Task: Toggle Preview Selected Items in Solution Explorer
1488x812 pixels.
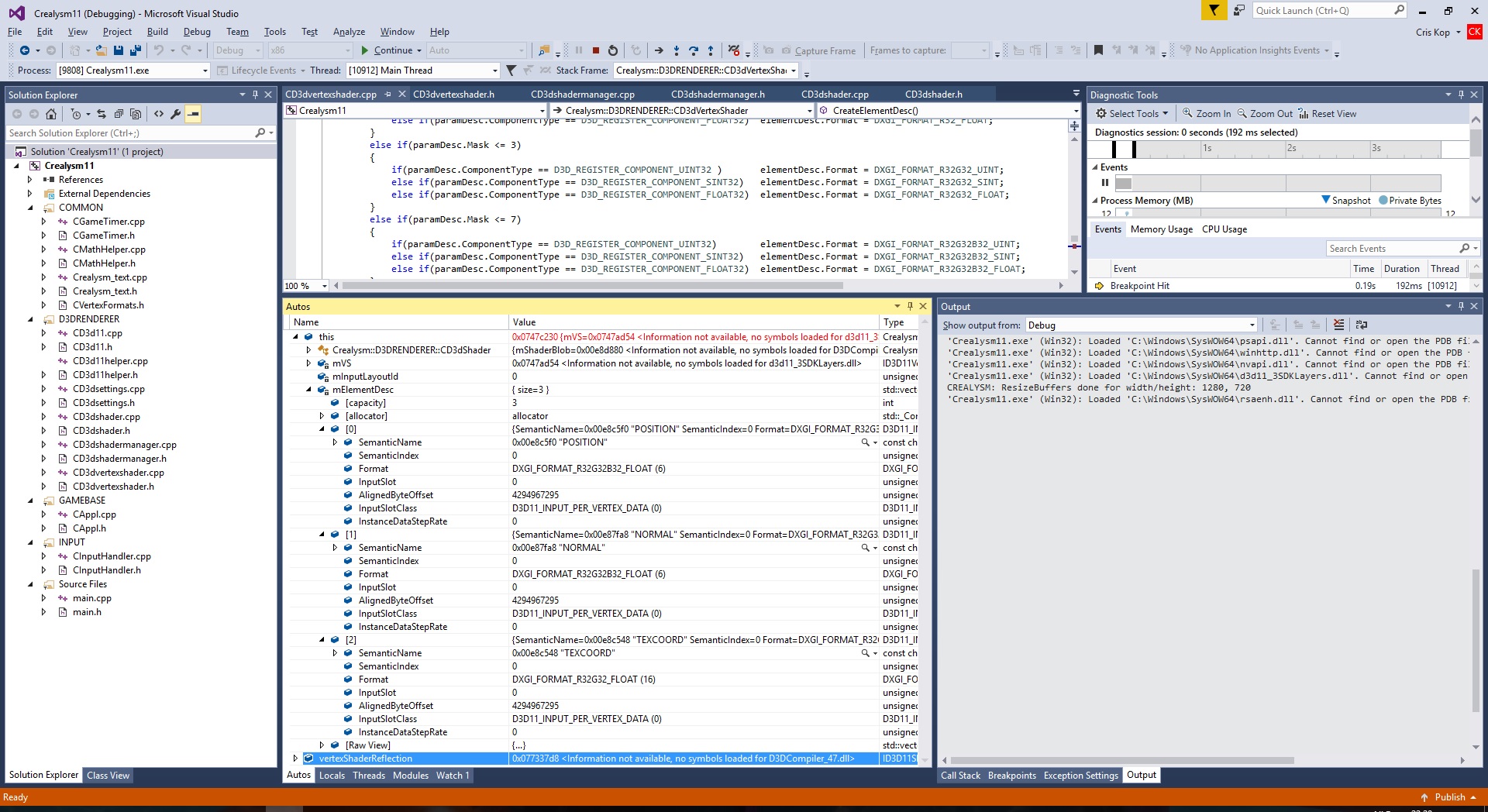Action: pyautogui.click(x=193, y=114)
